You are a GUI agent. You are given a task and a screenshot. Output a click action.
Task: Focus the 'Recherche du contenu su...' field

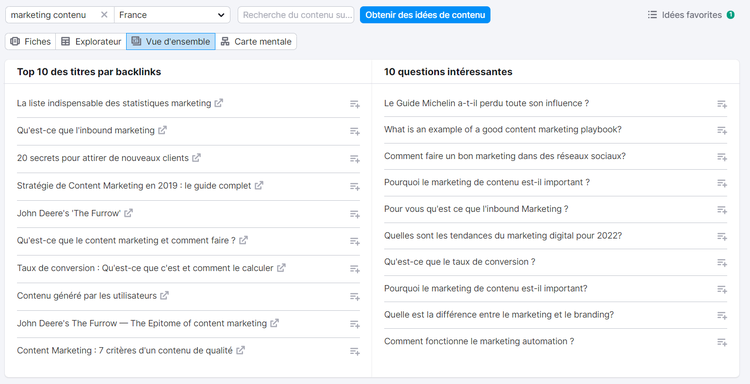point(296,15)
